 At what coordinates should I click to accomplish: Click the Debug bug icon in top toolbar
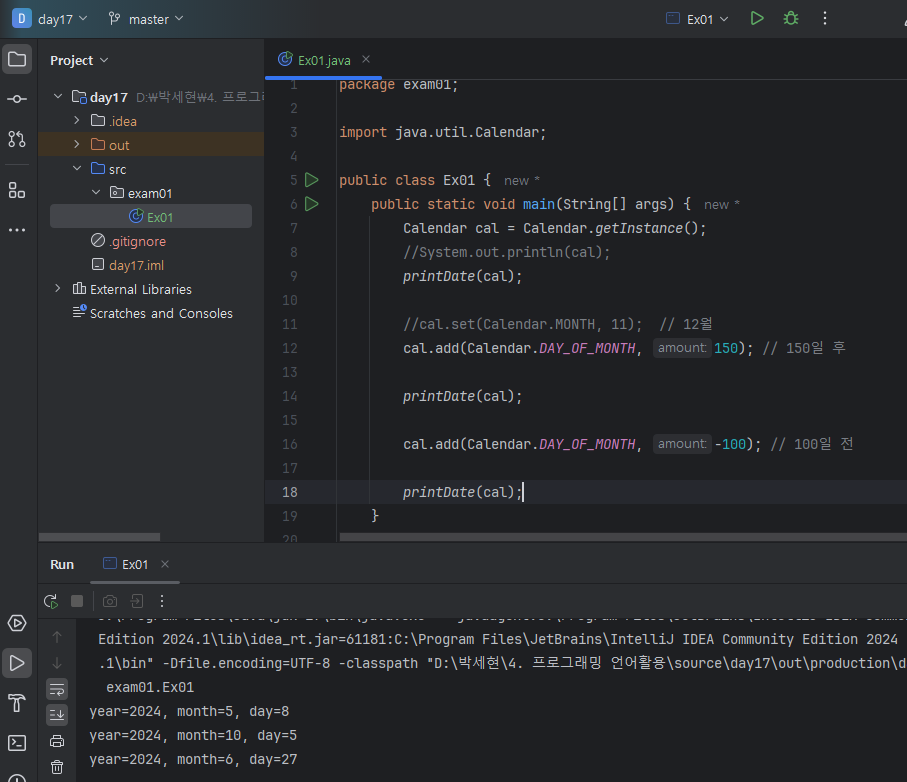(791, 18)
